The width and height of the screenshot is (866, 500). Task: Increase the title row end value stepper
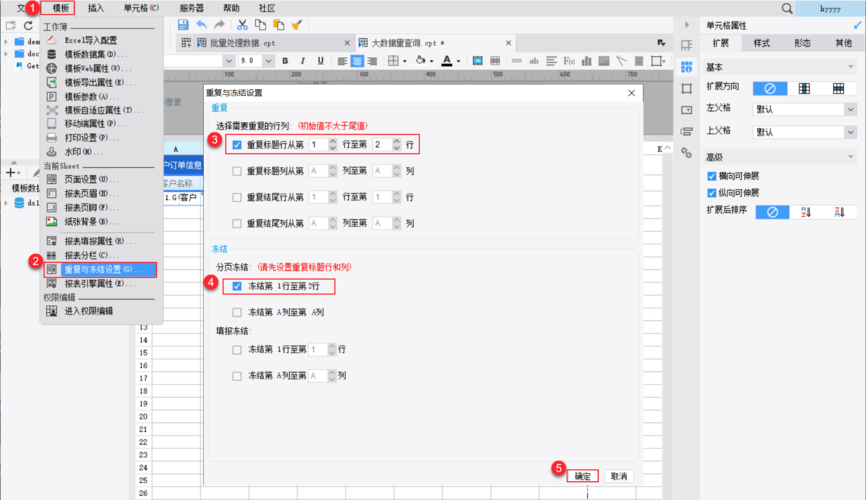coord(397,141)
